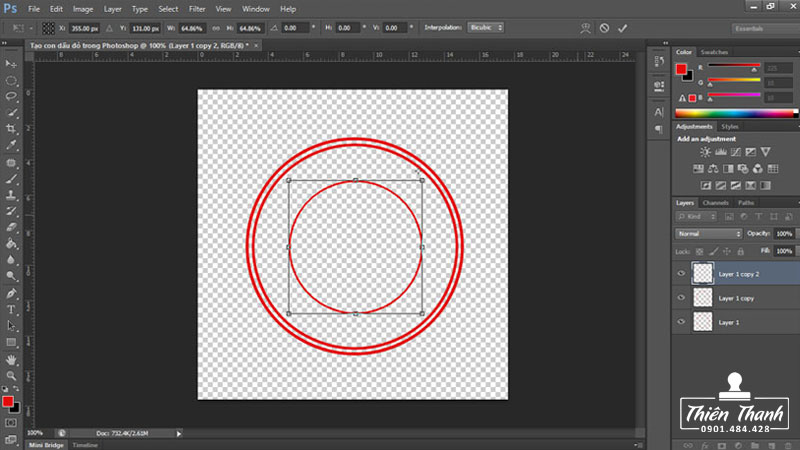The height and width of the screenshot is (450, 800).
Task: Switch to the Styles tab
Action: [x=730, y=127]
